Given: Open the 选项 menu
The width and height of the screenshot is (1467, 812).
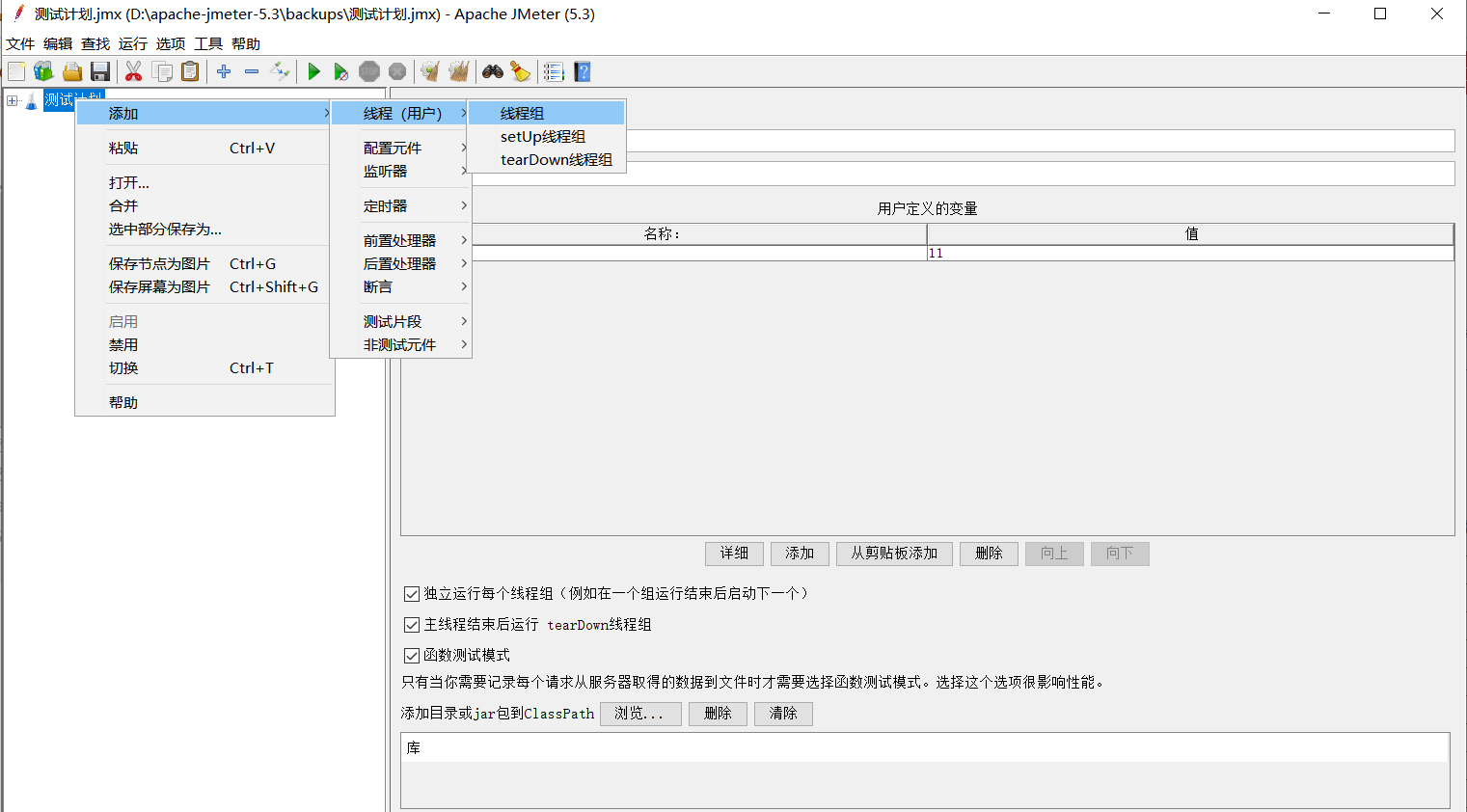Looking at the screenshot, I should [x=171, y=43].
